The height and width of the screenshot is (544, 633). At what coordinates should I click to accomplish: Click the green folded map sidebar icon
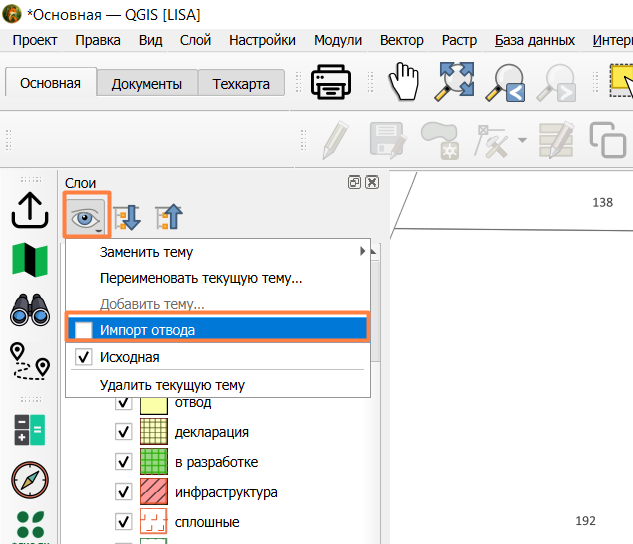coord(30,260)
